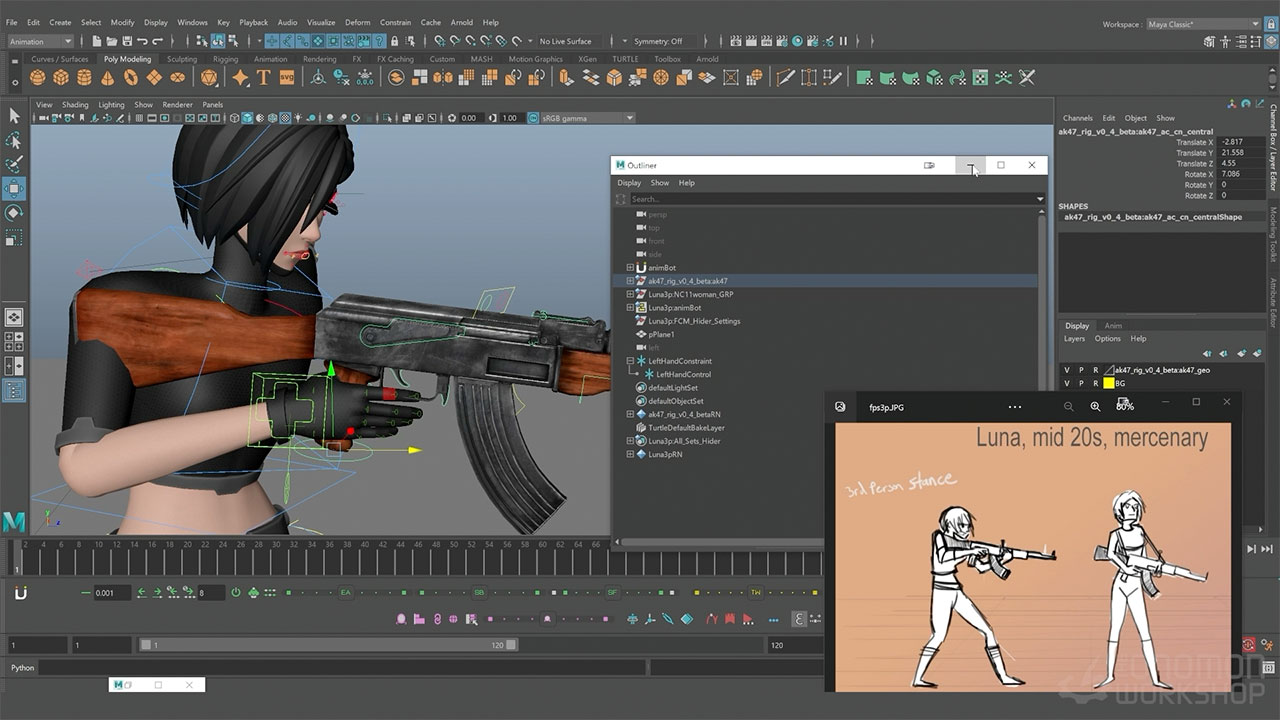Select the Move tool in the toolbox

pyautogui.click(x=14, y=189)
